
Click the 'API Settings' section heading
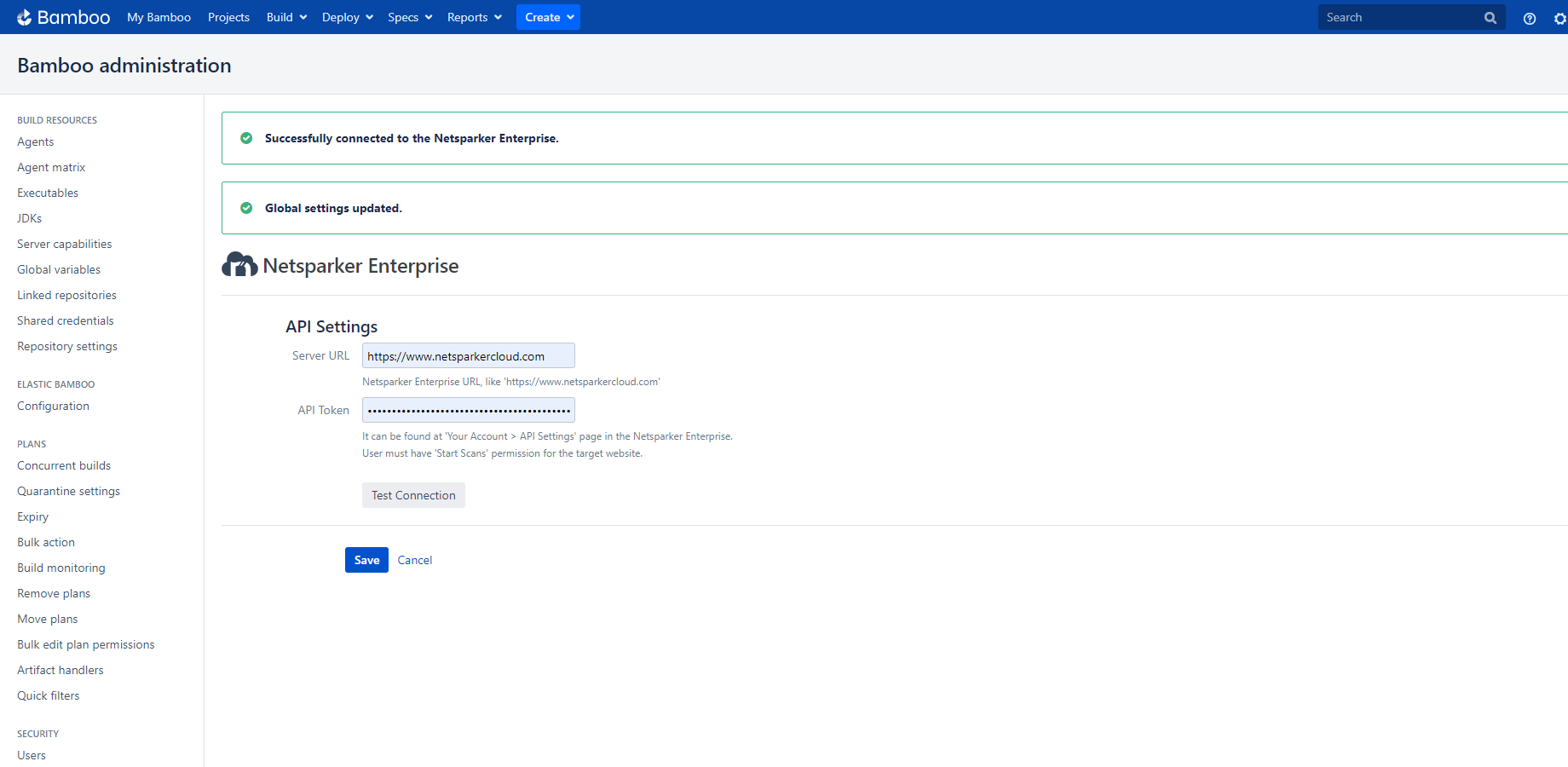click(x=331, y=326)
